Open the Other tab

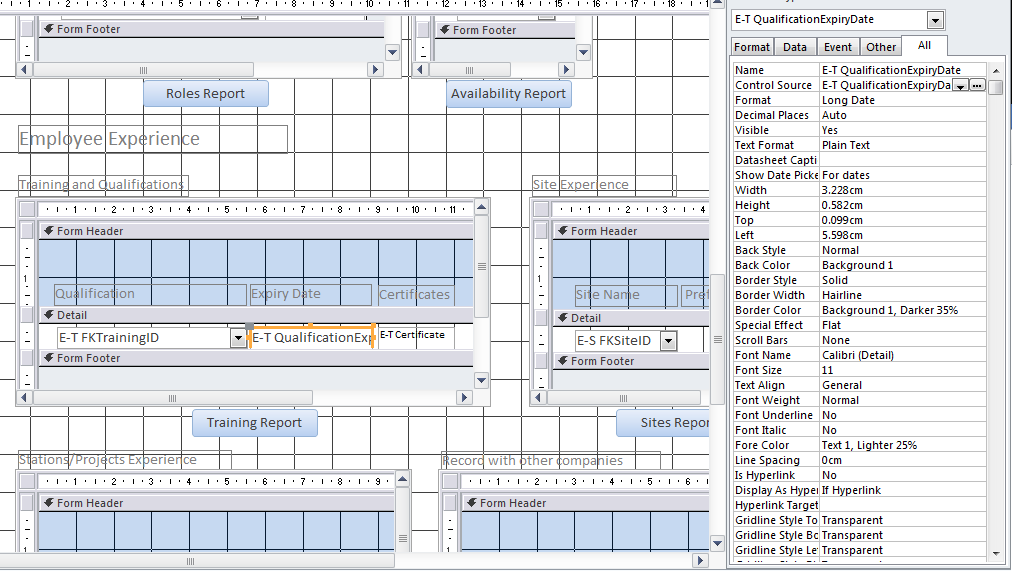click(881, 47)
